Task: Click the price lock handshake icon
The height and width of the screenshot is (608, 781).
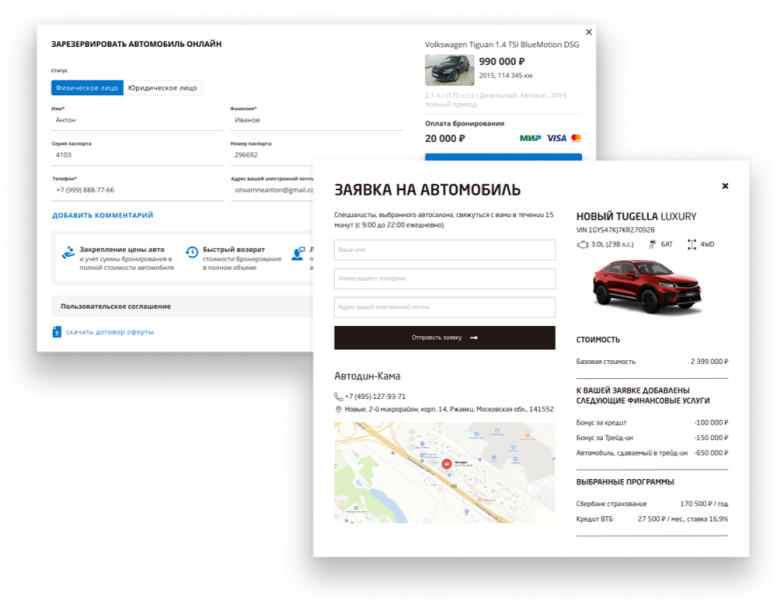Action: coord(68,253)
